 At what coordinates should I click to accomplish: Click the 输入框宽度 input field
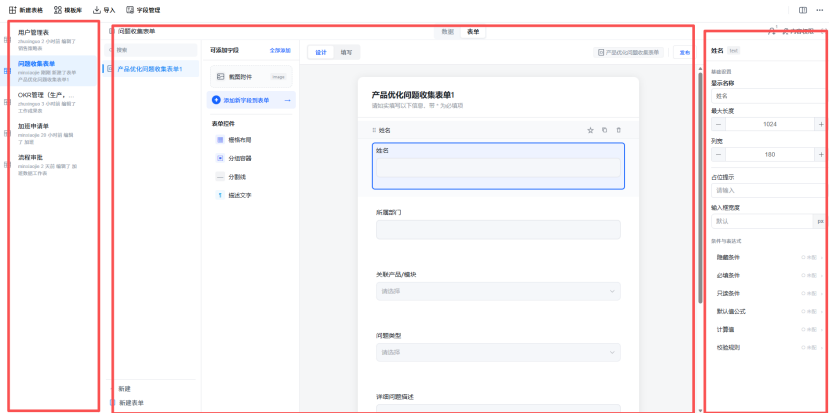(x=762, y=221)
